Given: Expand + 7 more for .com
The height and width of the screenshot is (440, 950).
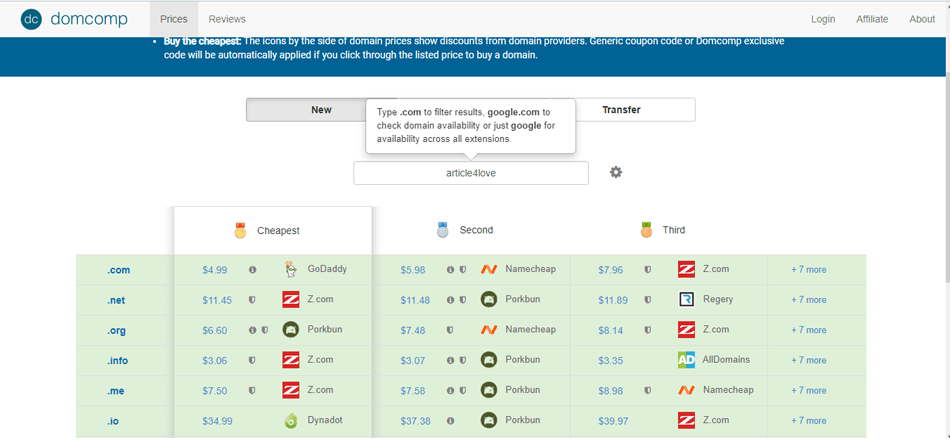Looking at the screenshot, I should tap(808, 270).
